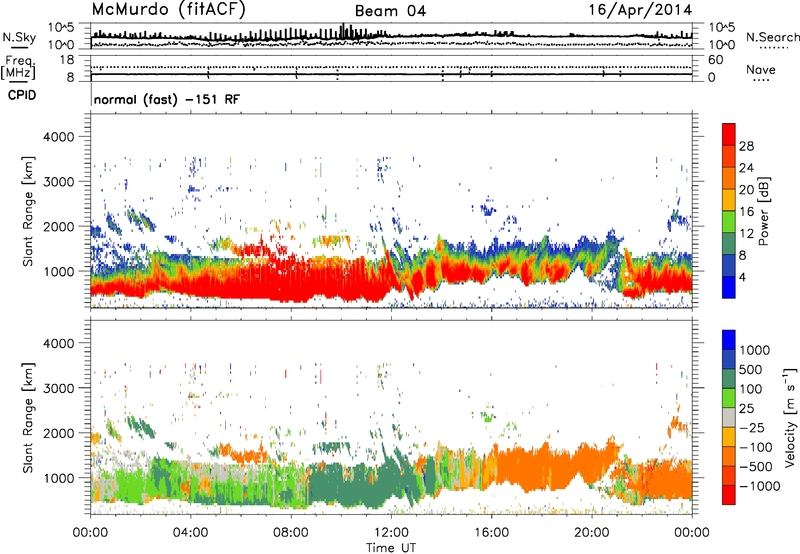800x554 pixels.
Task: Pick the blue top of the velocity colorbar
Action: click(729, 340)
